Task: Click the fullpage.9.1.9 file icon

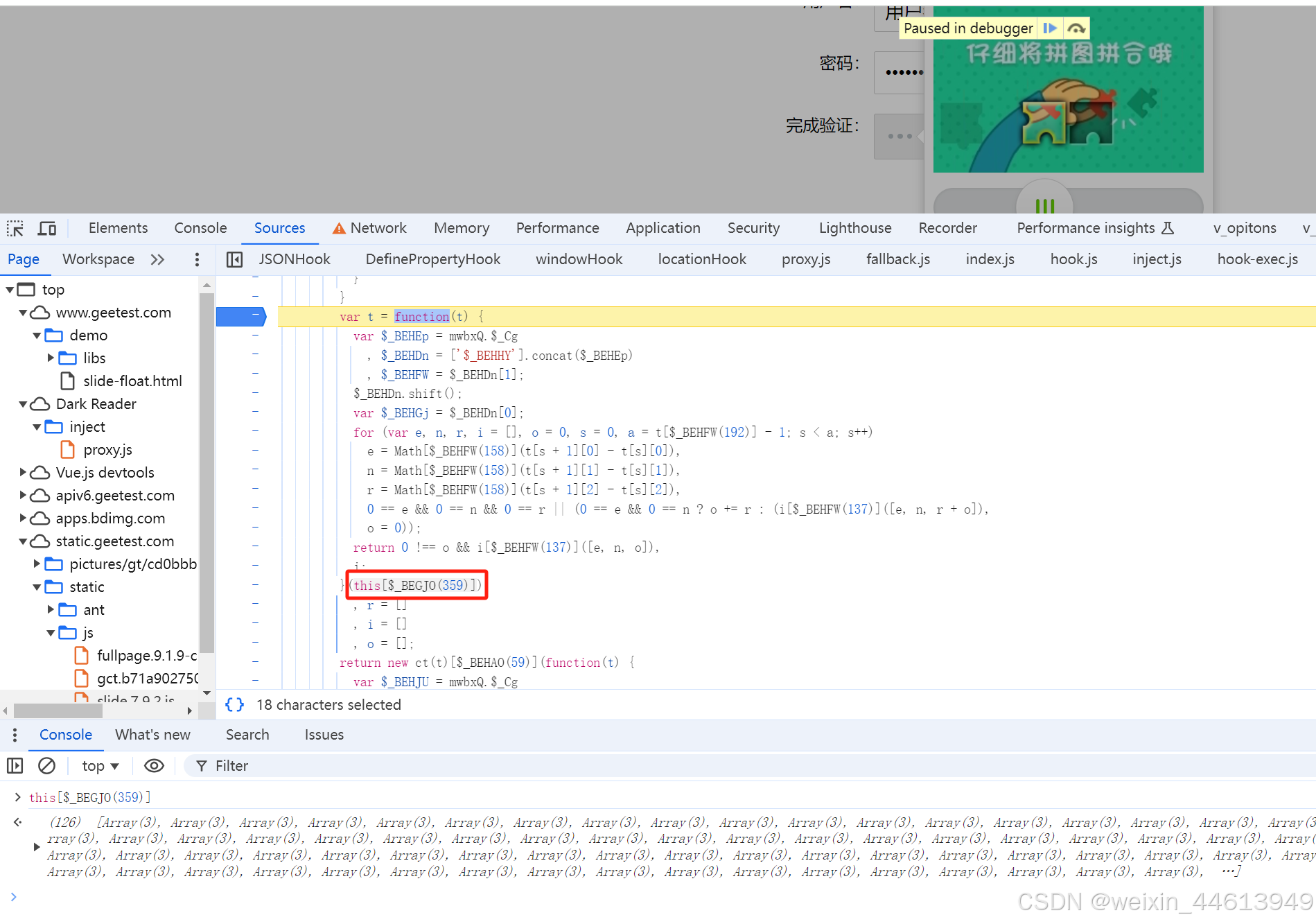Action: click(x=81, y=655)
